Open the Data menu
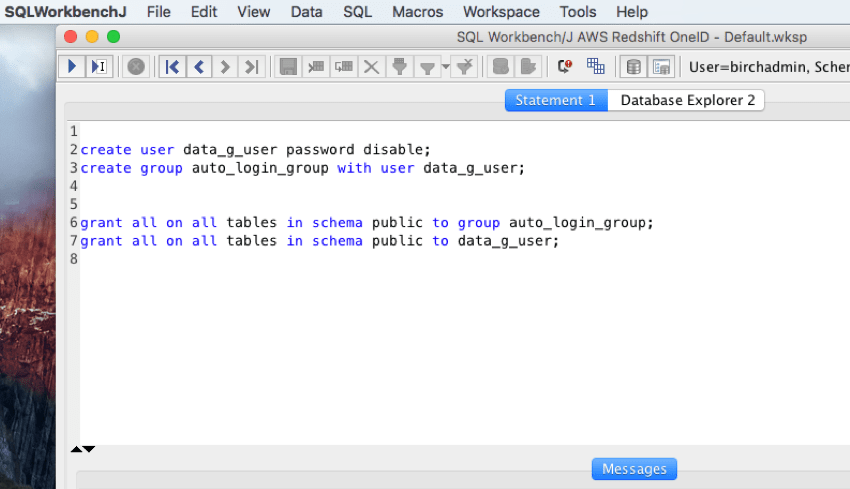The image size is (850, 489). point(306,12)
